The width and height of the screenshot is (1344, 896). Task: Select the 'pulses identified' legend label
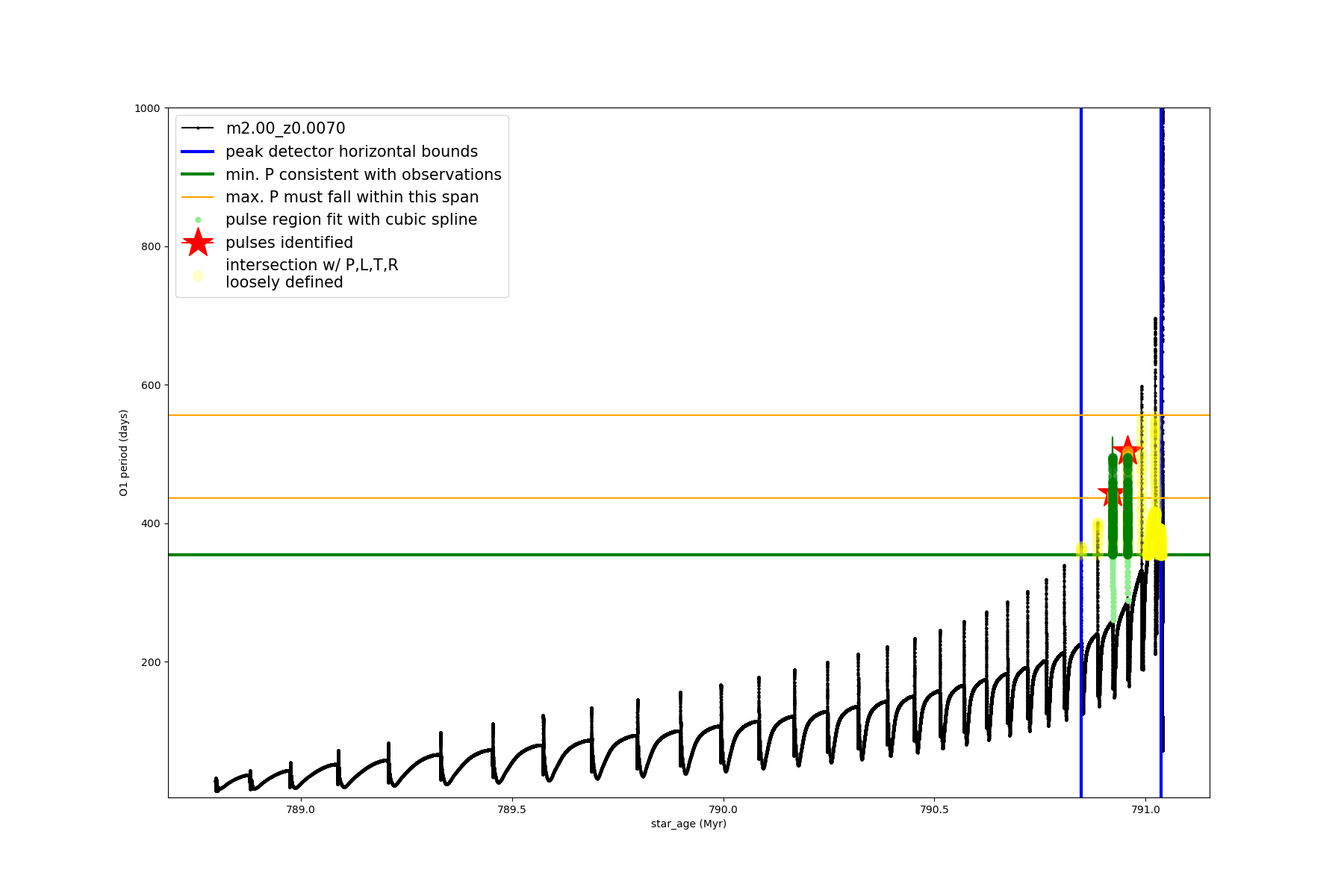[x=289, y=243]
